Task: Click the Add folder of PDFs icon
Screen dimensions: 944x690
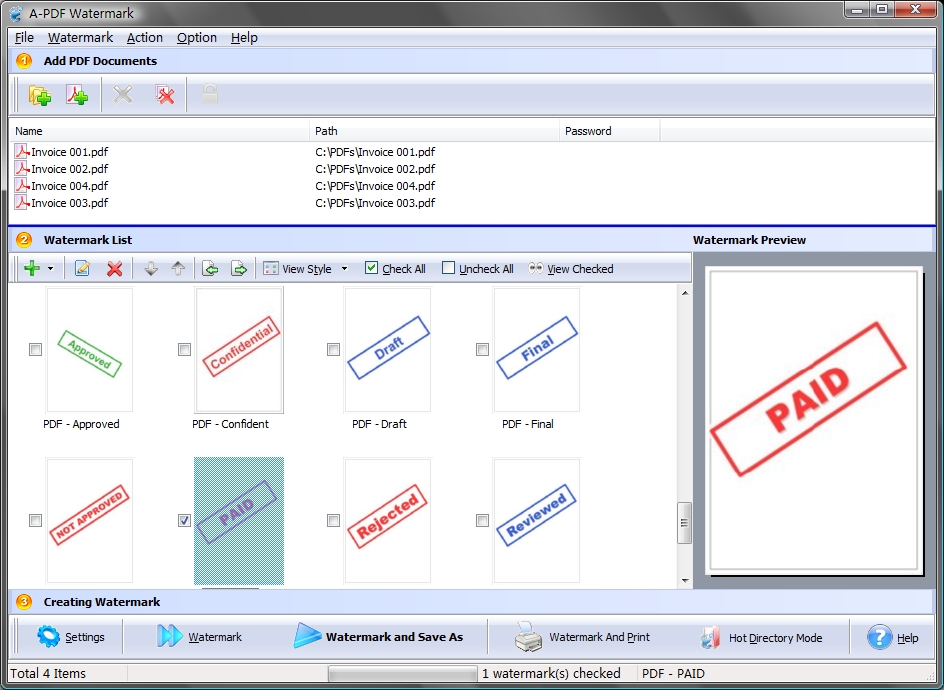Action: point(39,94)
